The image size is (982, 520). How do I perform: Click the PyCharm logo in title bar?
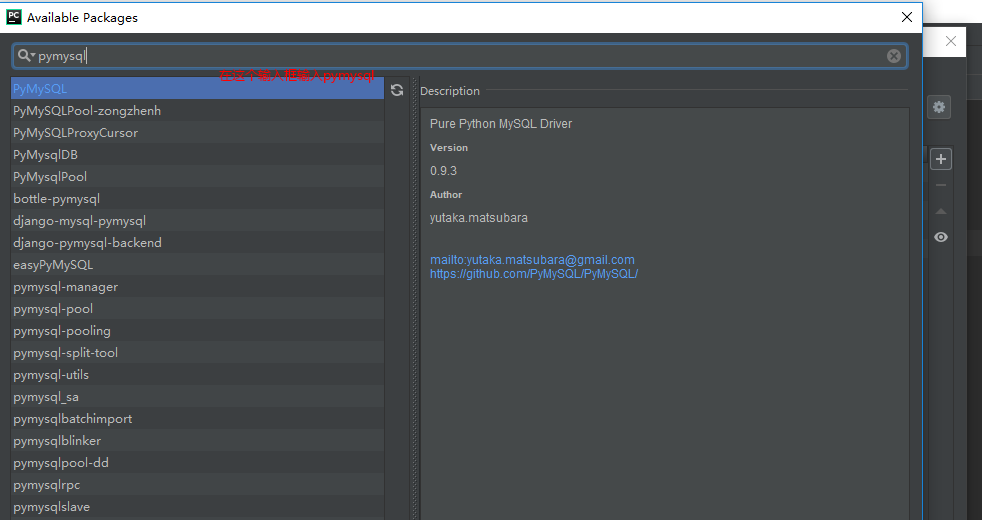(x=14, y=17)
